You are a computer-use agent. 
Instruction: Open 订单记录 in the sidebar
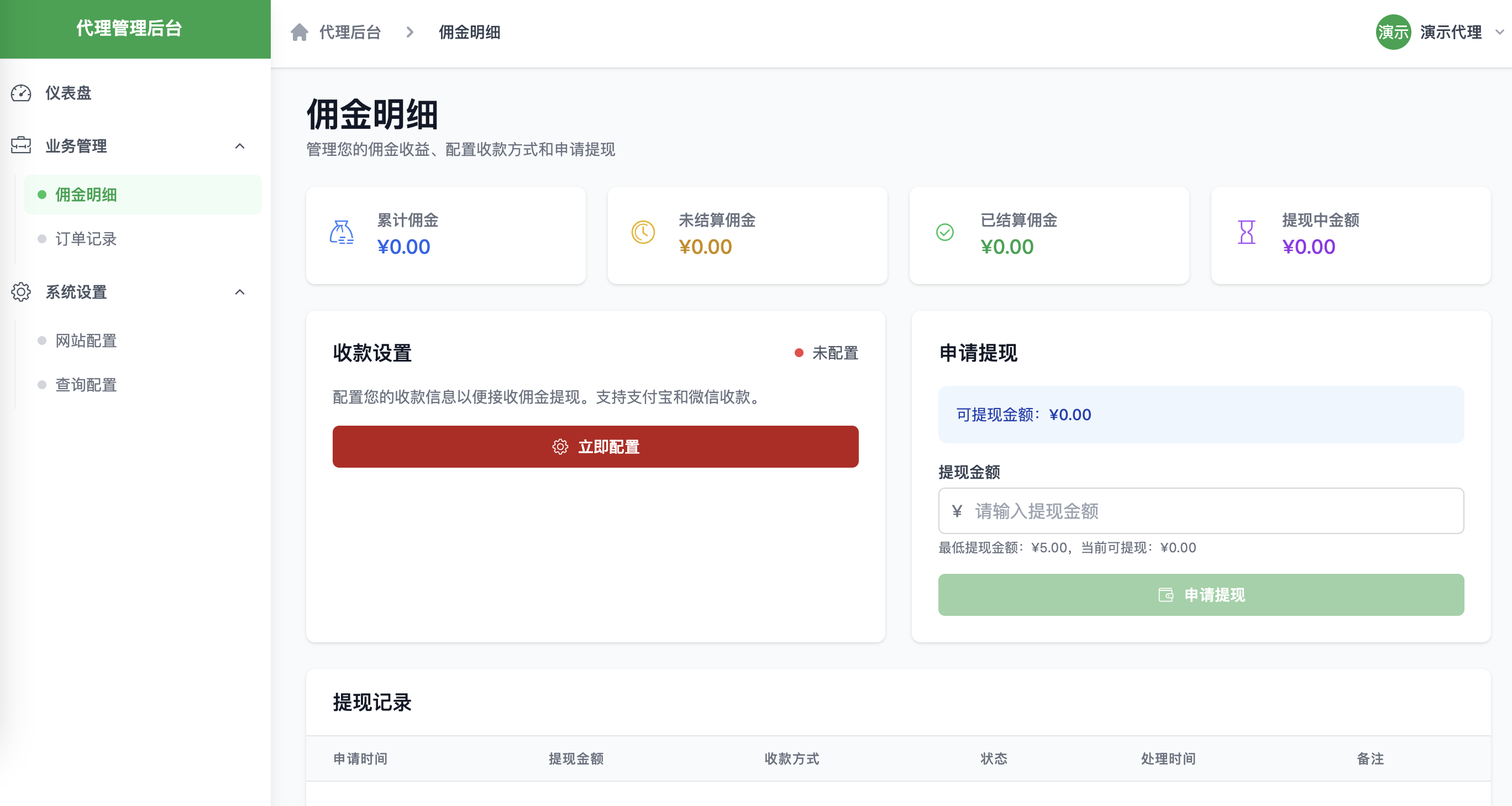point(143,239)
